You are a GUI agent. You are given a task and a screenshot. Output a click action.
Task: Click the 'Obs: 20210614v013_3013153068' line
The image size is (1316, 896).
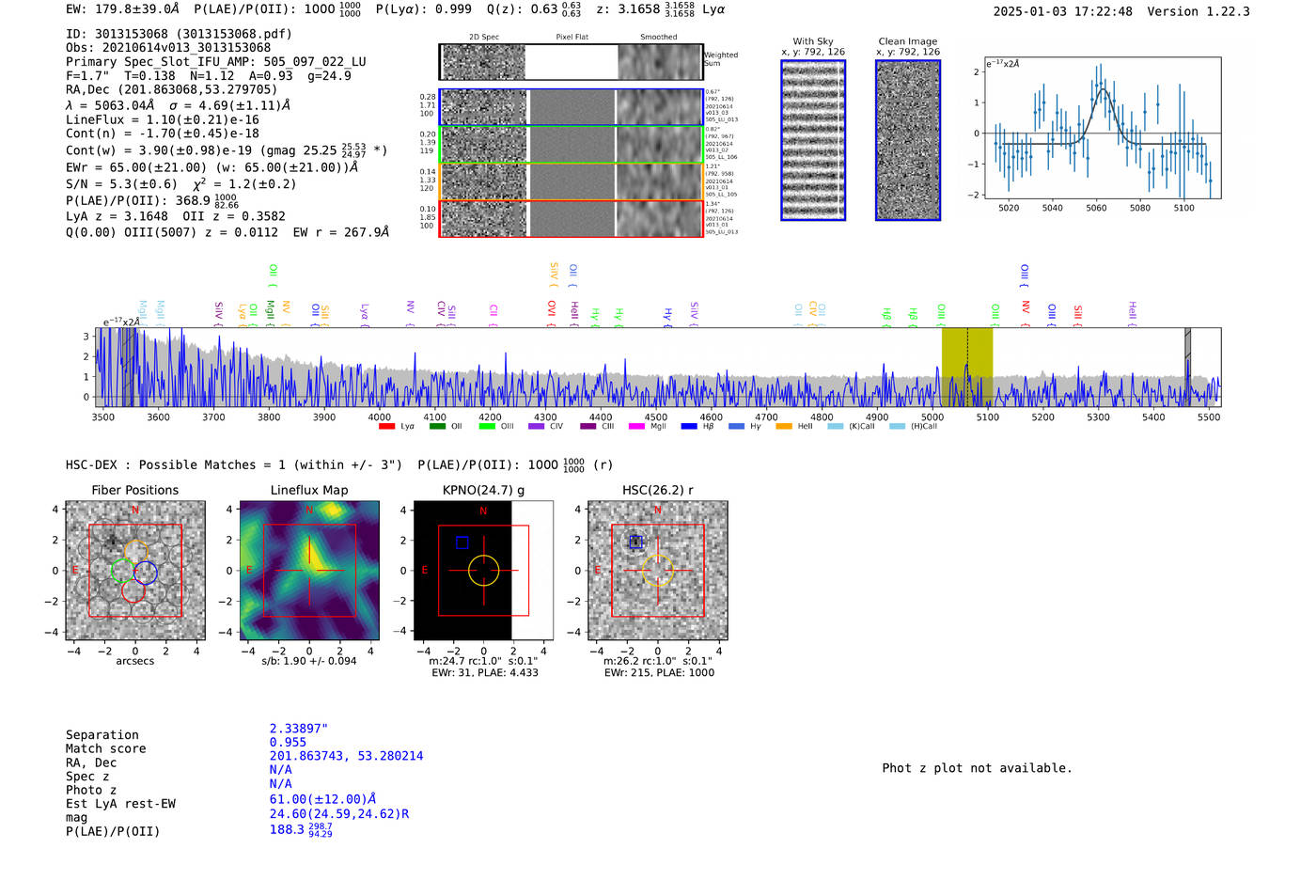[x=168, y=48]
